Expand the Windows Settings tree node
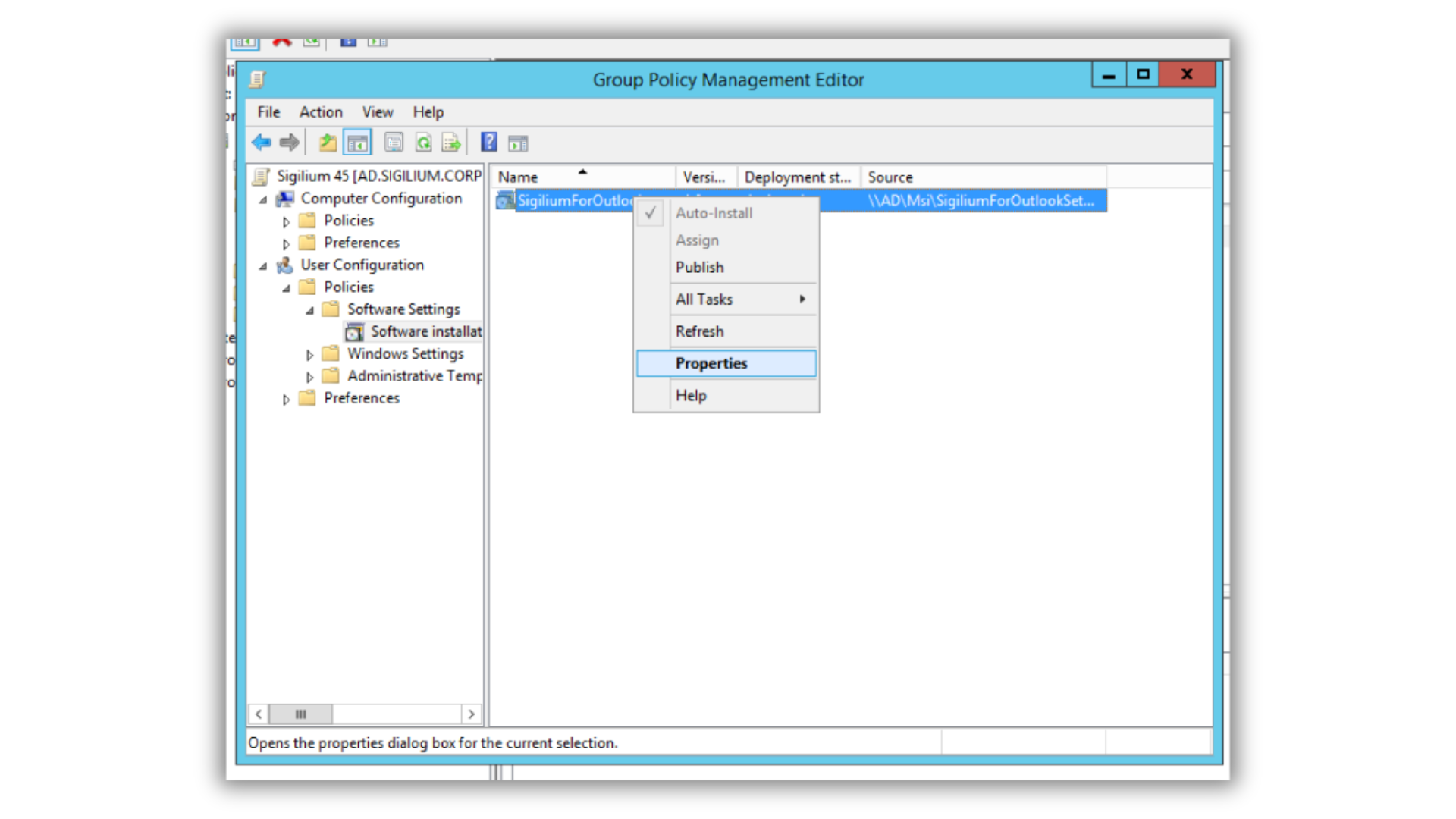The width and height of the screenshot is (1456, 819). pos(309,355)
